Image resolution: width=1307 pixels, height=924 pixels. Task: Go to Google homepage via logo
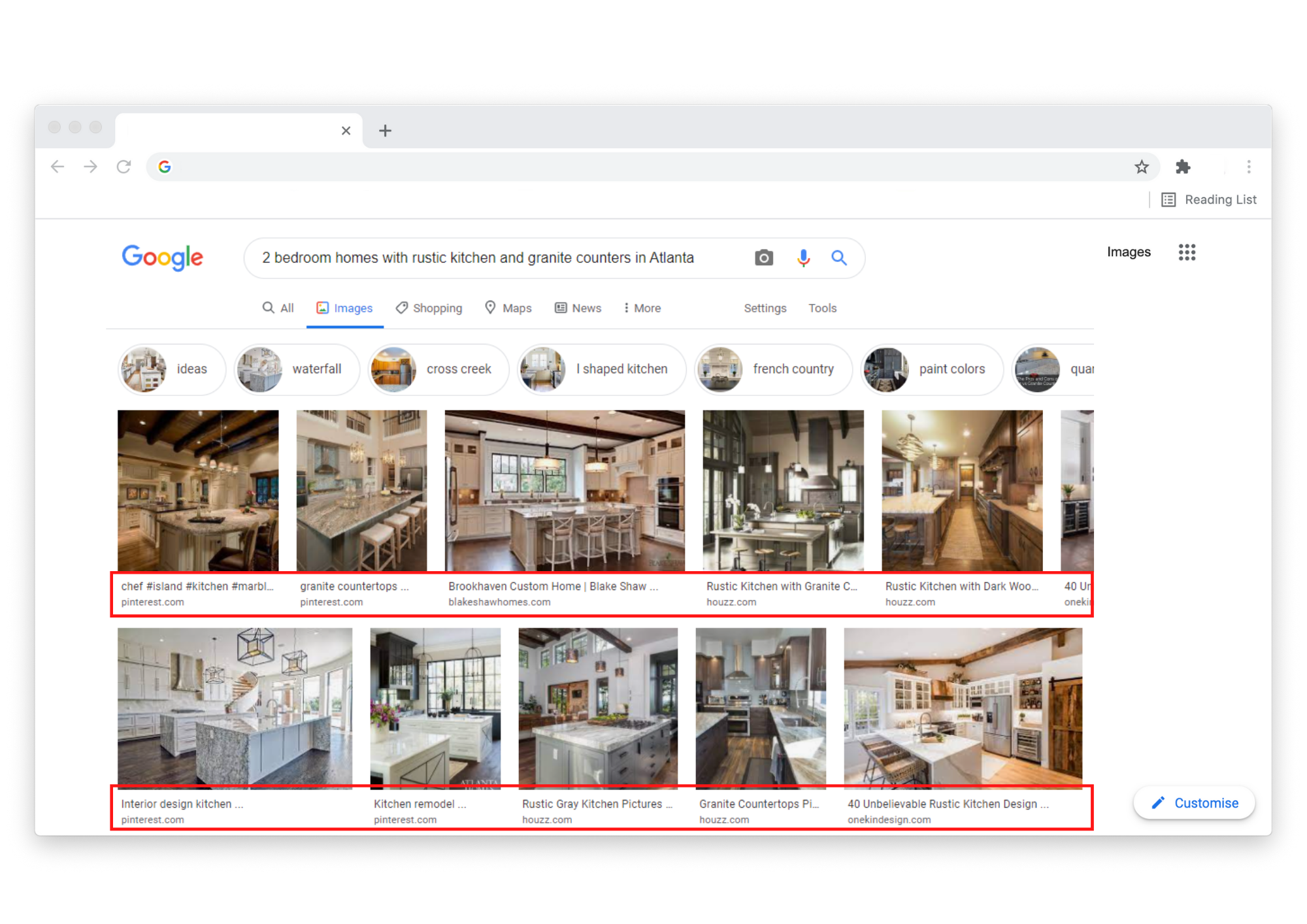coord(163,257)
